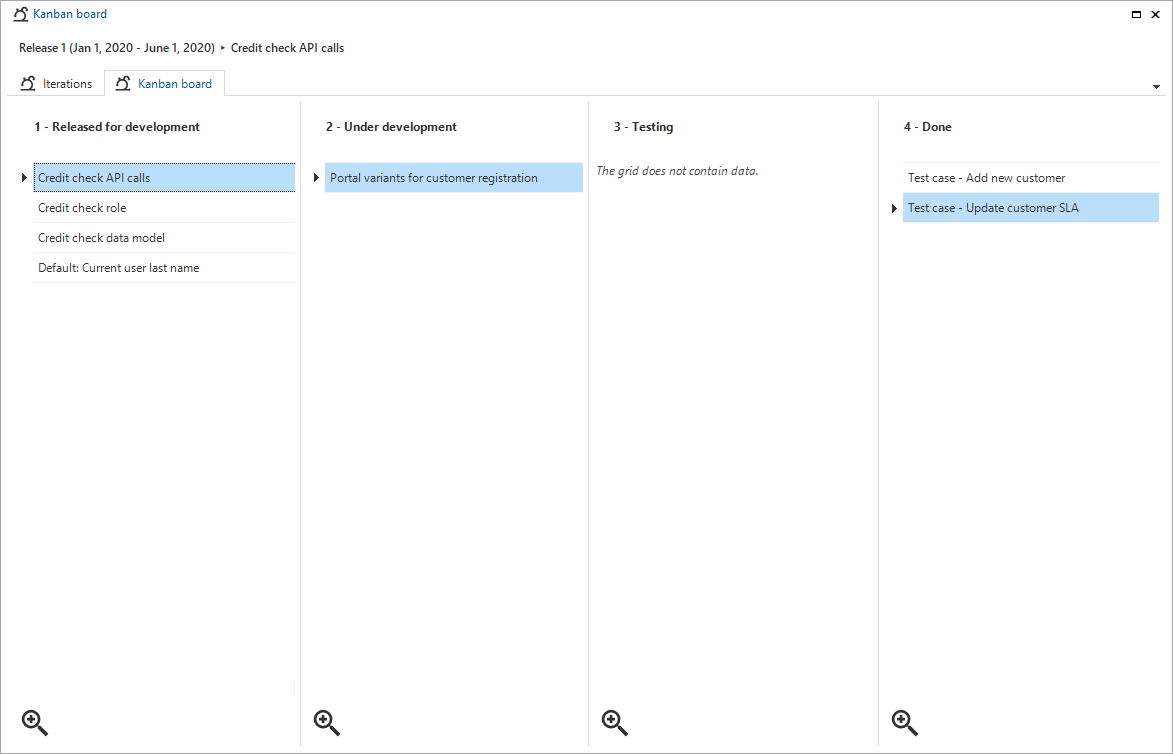
Task: Open the tab overflow dropdown arrow
Action: coord(1156,87)
